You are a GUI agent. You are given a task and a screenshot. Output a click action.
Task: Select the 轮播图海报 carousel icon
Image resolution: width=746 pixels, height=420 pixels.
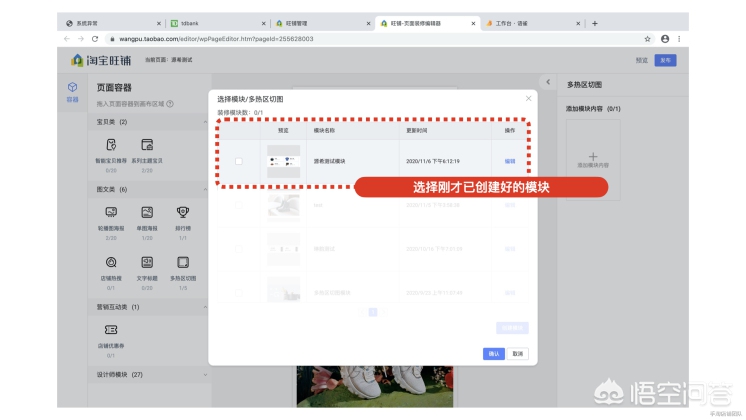tap(111, 212)
